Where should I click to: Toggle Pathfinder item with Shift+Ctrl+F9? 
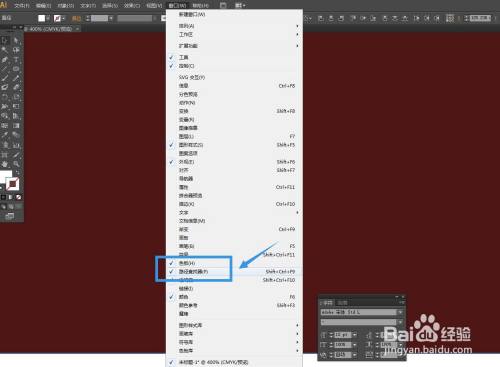234,272
